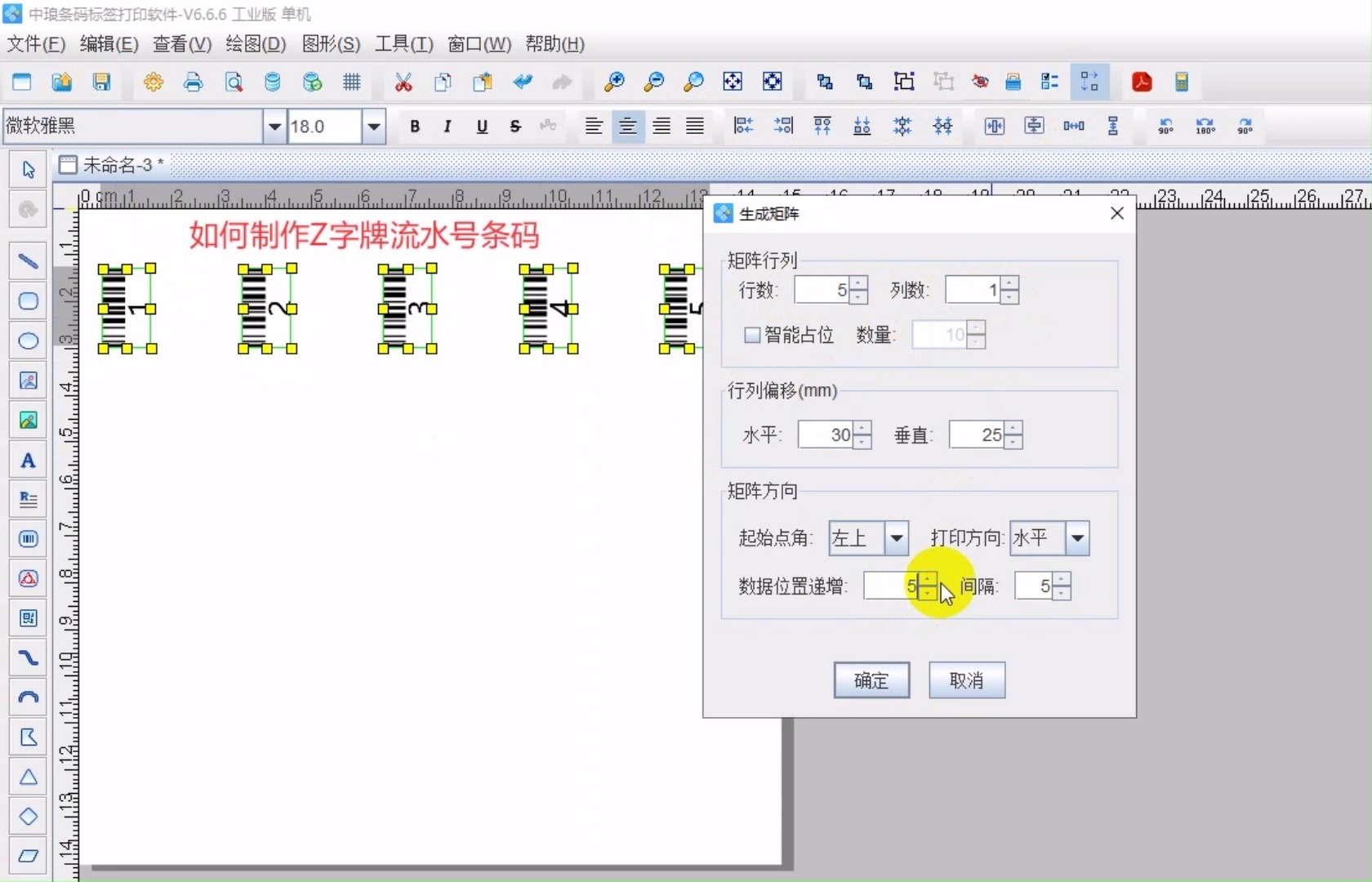Click the Print icon

194,82
